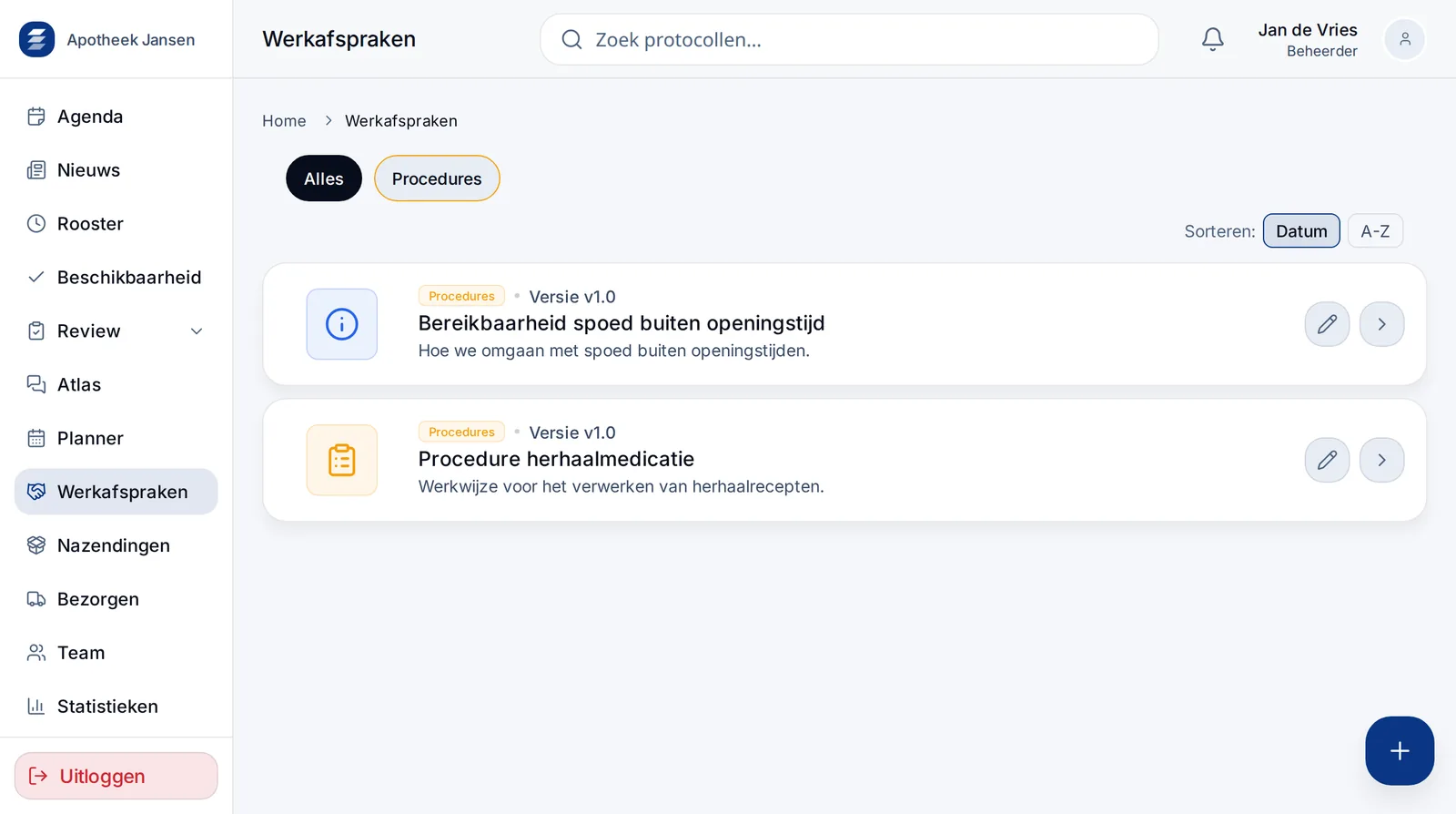Click Procedures tag on herhaalmedicatie card
The width and height of the screenshot is (1456, 814).
pyautogui.click(x=461, y=432)
